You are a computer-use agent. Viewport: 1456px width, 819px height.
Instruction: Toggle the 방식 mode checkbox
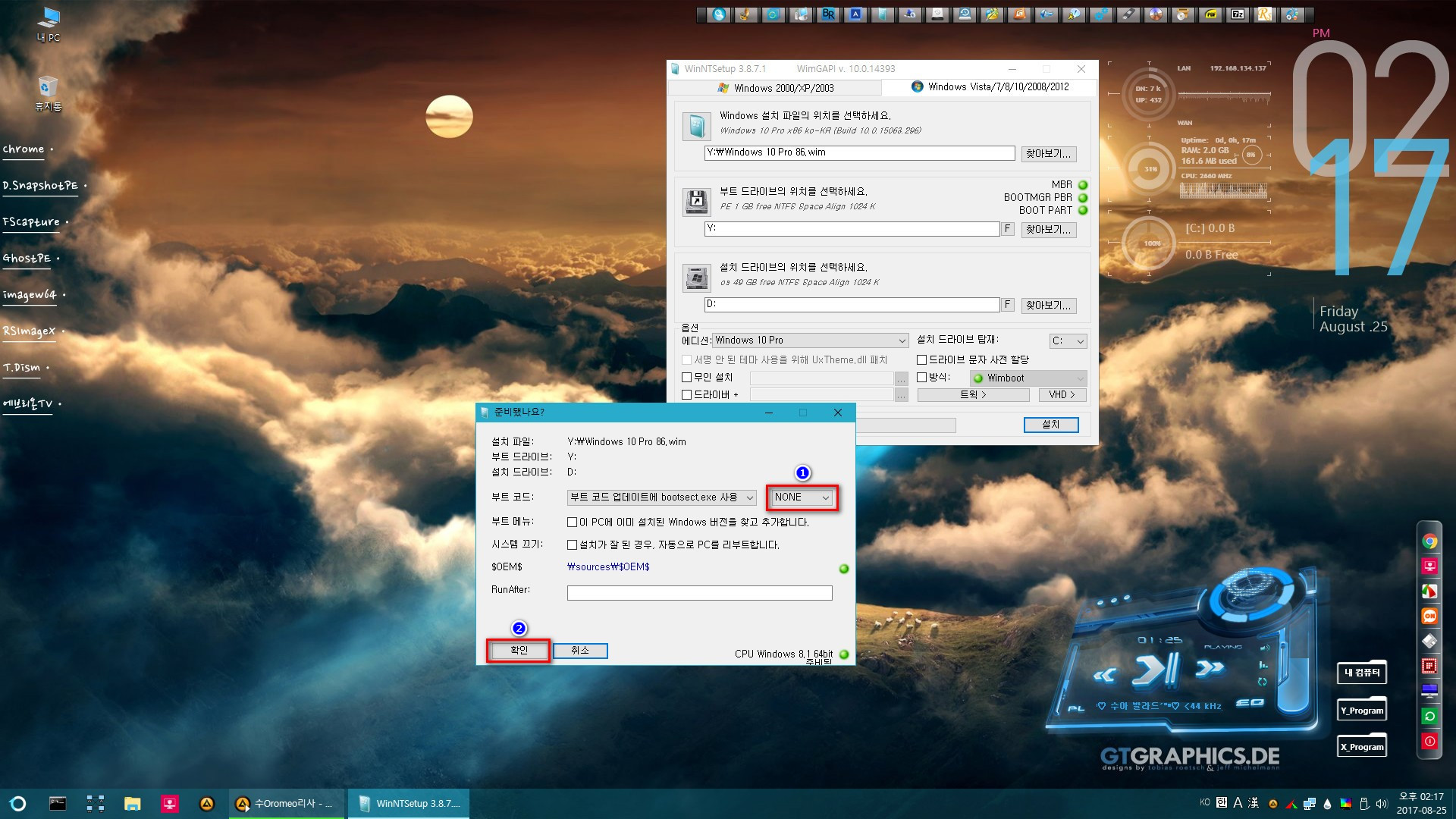pos(921,378)
